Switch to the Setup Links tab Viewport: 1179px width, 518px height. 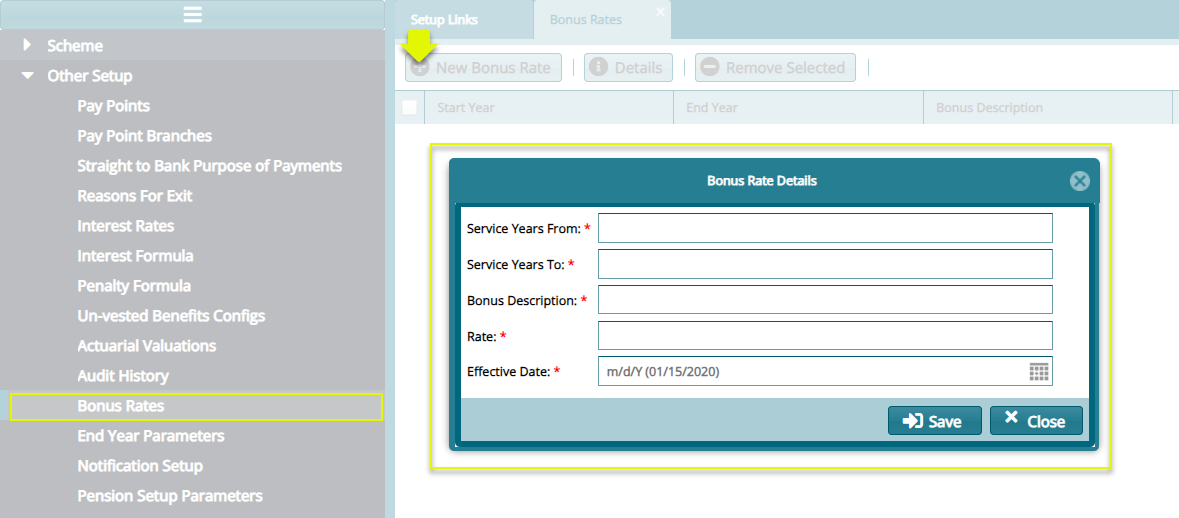pyautogui.click(x=444, y=20)
